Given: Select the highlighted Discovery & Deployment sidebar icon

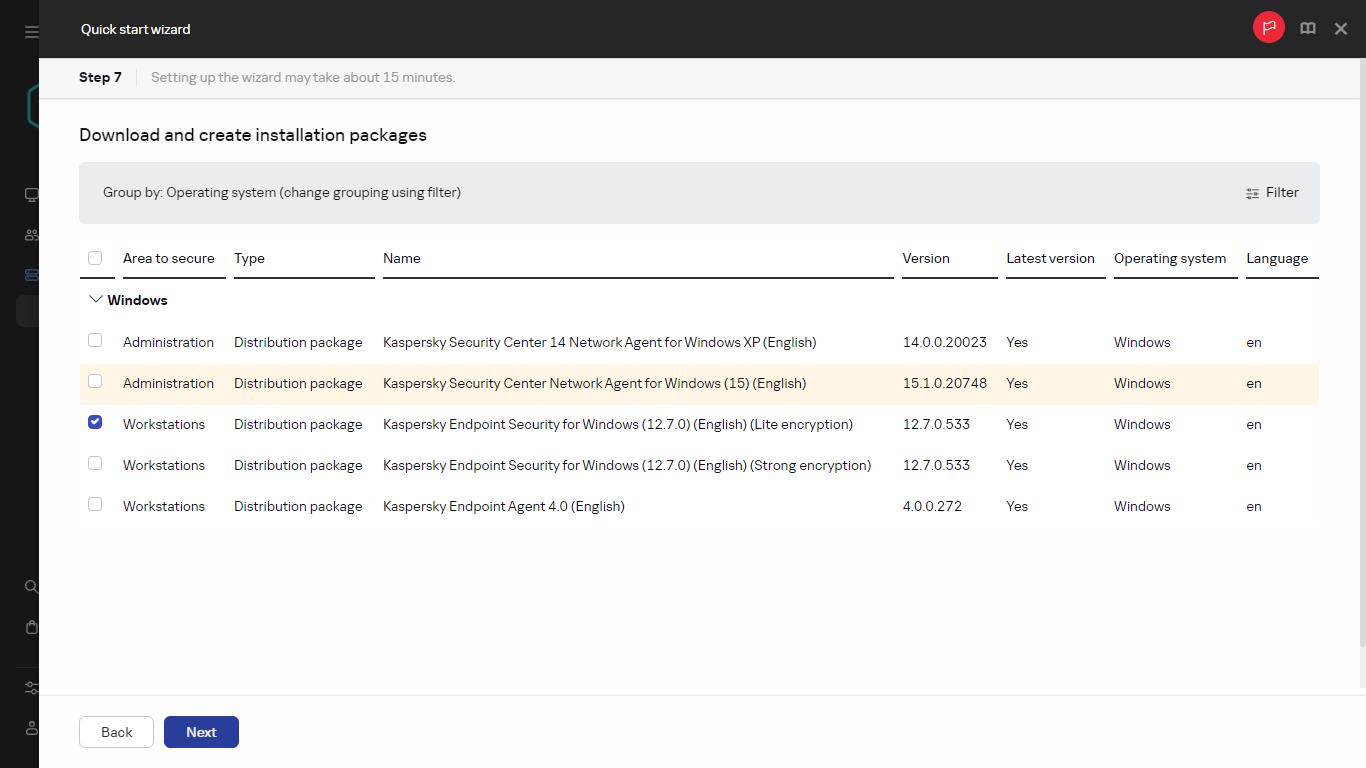Looking at the screenshot, I should pos(31,275).
